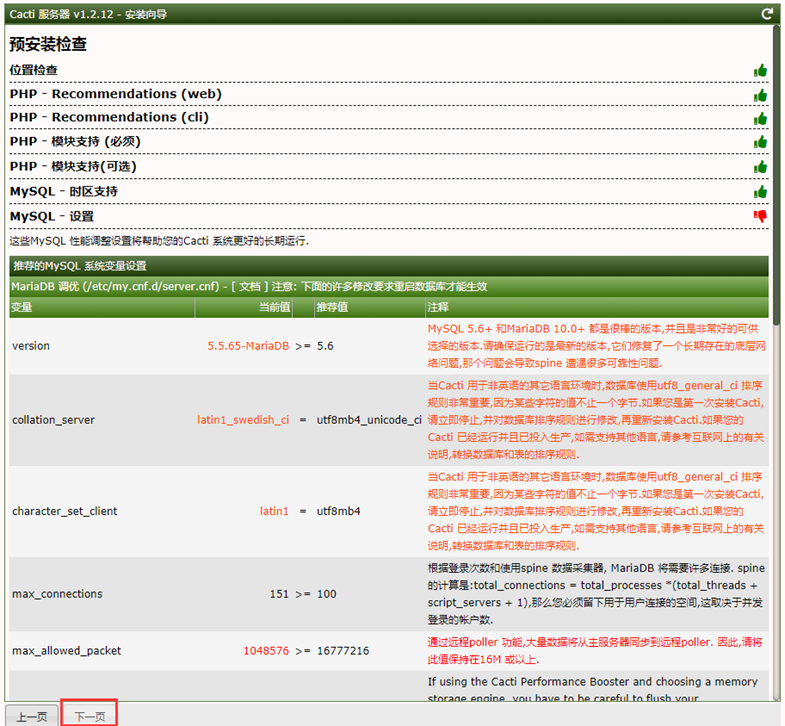Click MySQL performance tuning description sentence
This screenshot has height=726, width=785.
point(159,241)
